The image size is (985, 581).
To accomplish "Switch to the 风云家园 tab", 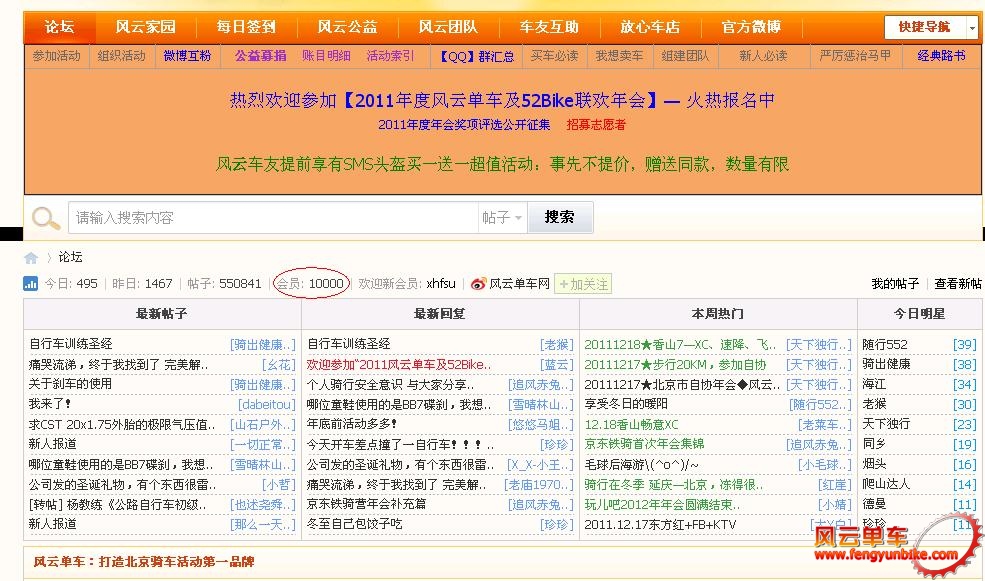I will pyautogui.click(x=146, y=27).
